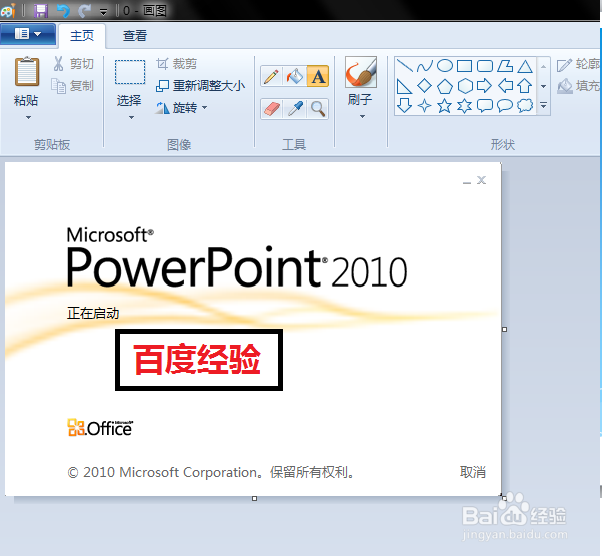This screenshot has height=556, width=602.
Task: Open the Paint application menu button
Action: (28, 34)
